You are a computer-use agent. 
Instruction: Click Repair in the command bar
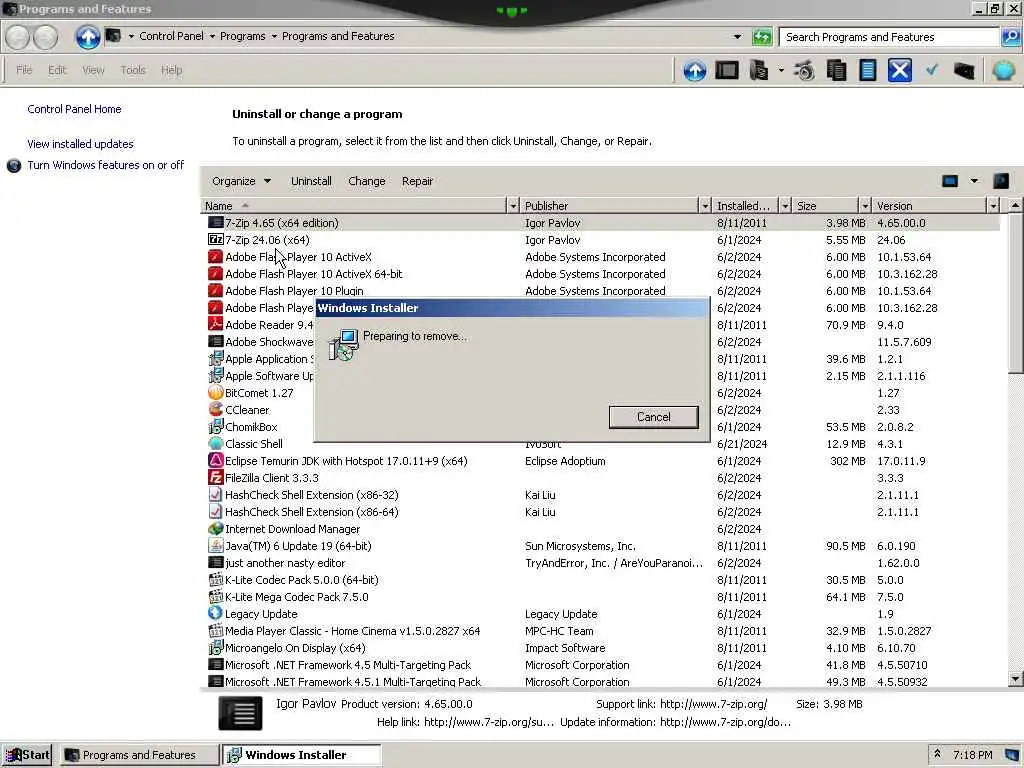(x=417, y=181)
